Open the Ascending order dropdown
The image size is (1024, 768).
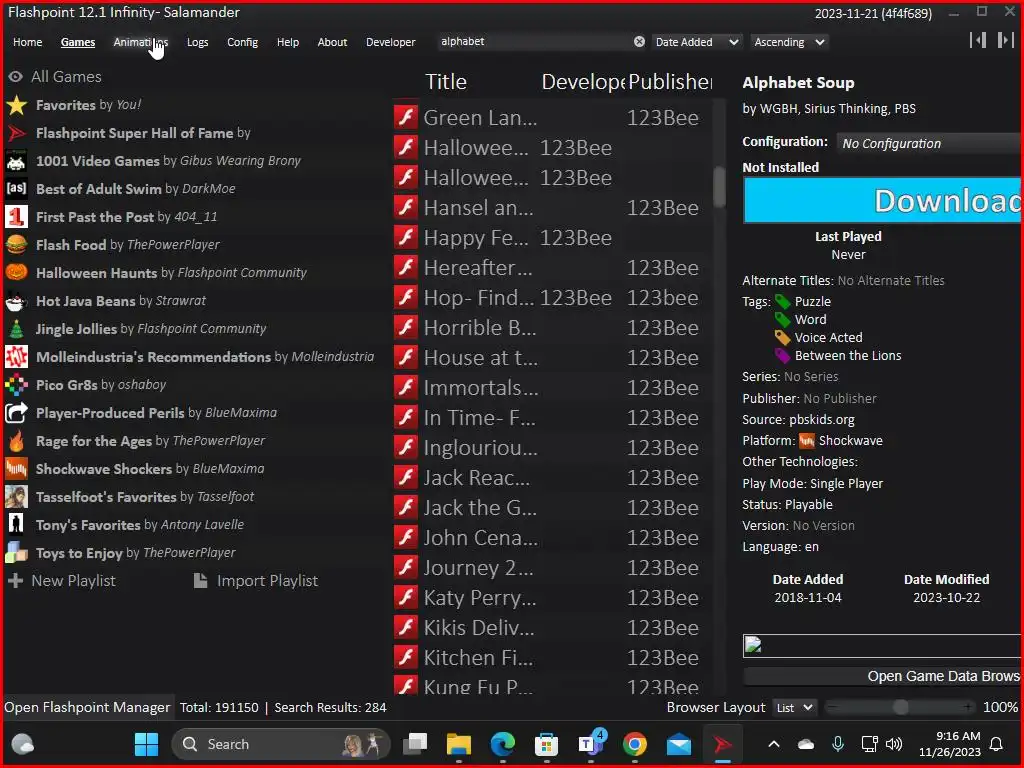[790, 42]
